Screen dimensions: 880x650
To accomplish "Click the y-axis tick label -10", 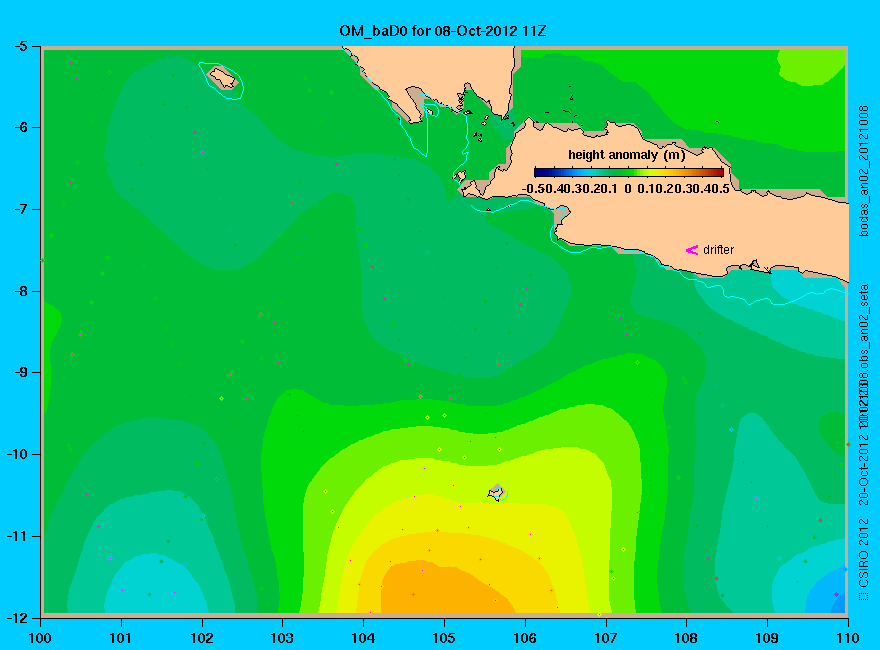I will pos(16,454).
